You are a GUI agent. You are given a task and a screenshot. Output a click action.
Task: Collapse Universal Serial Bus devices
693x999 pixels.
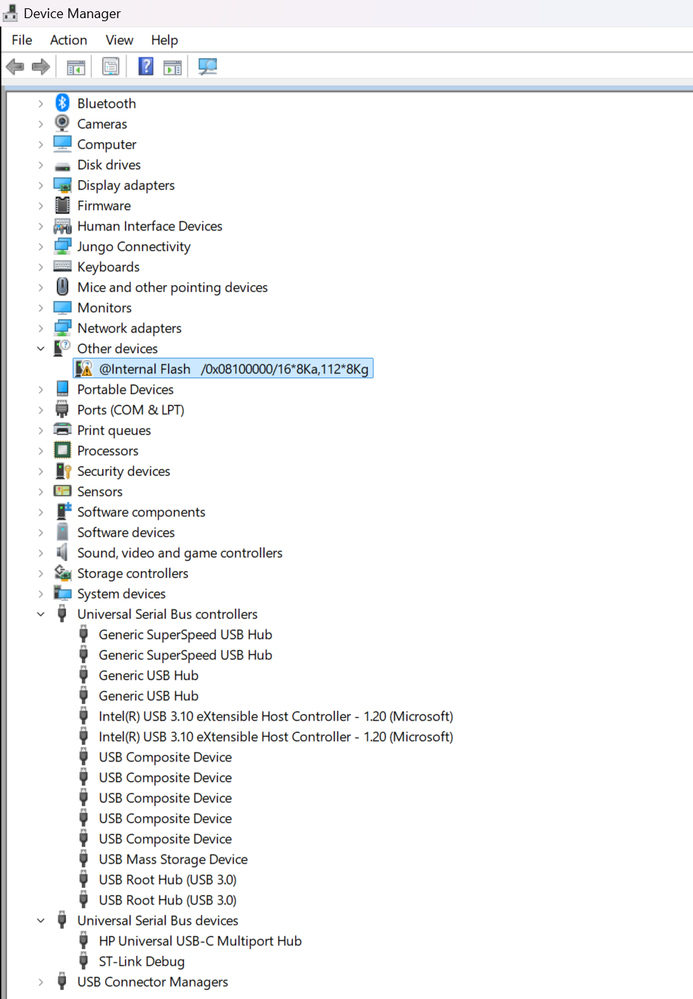41,921
